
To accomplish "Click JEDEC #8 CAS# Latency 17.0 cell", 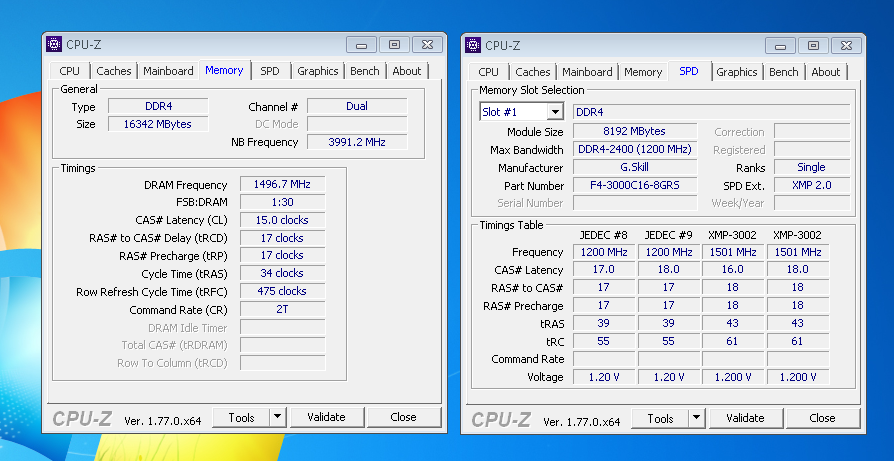I will pos(604,270).
